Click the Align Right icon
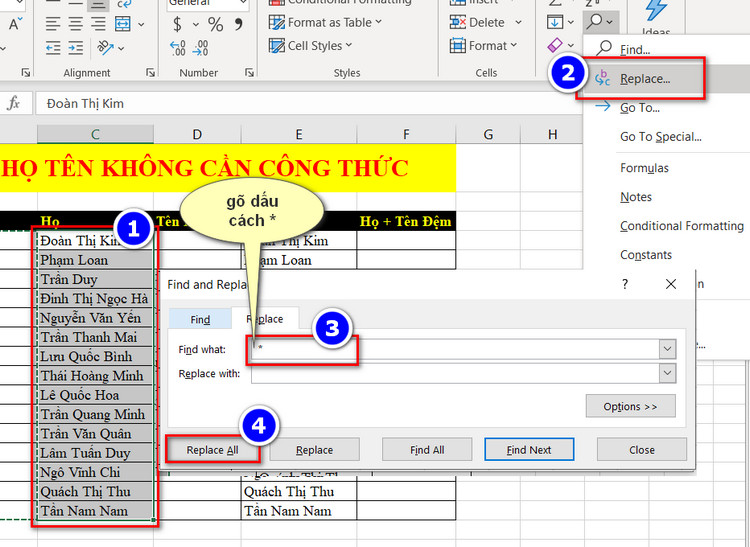 click(98, 23)
